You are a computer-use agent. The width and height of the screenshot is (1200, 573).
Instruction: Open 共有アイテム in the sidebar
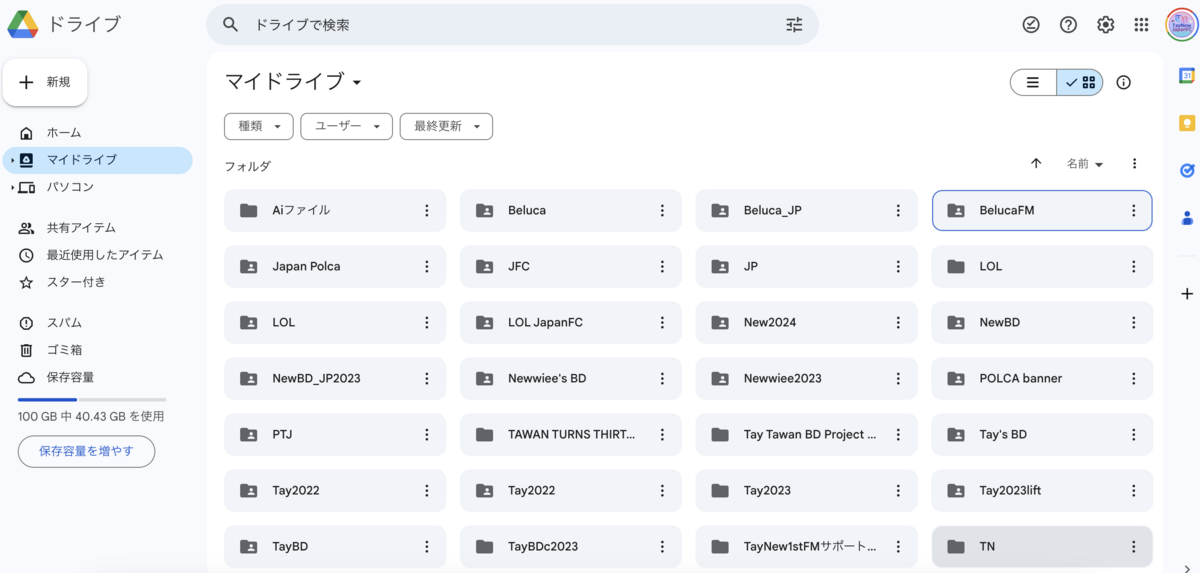[98, 228]
